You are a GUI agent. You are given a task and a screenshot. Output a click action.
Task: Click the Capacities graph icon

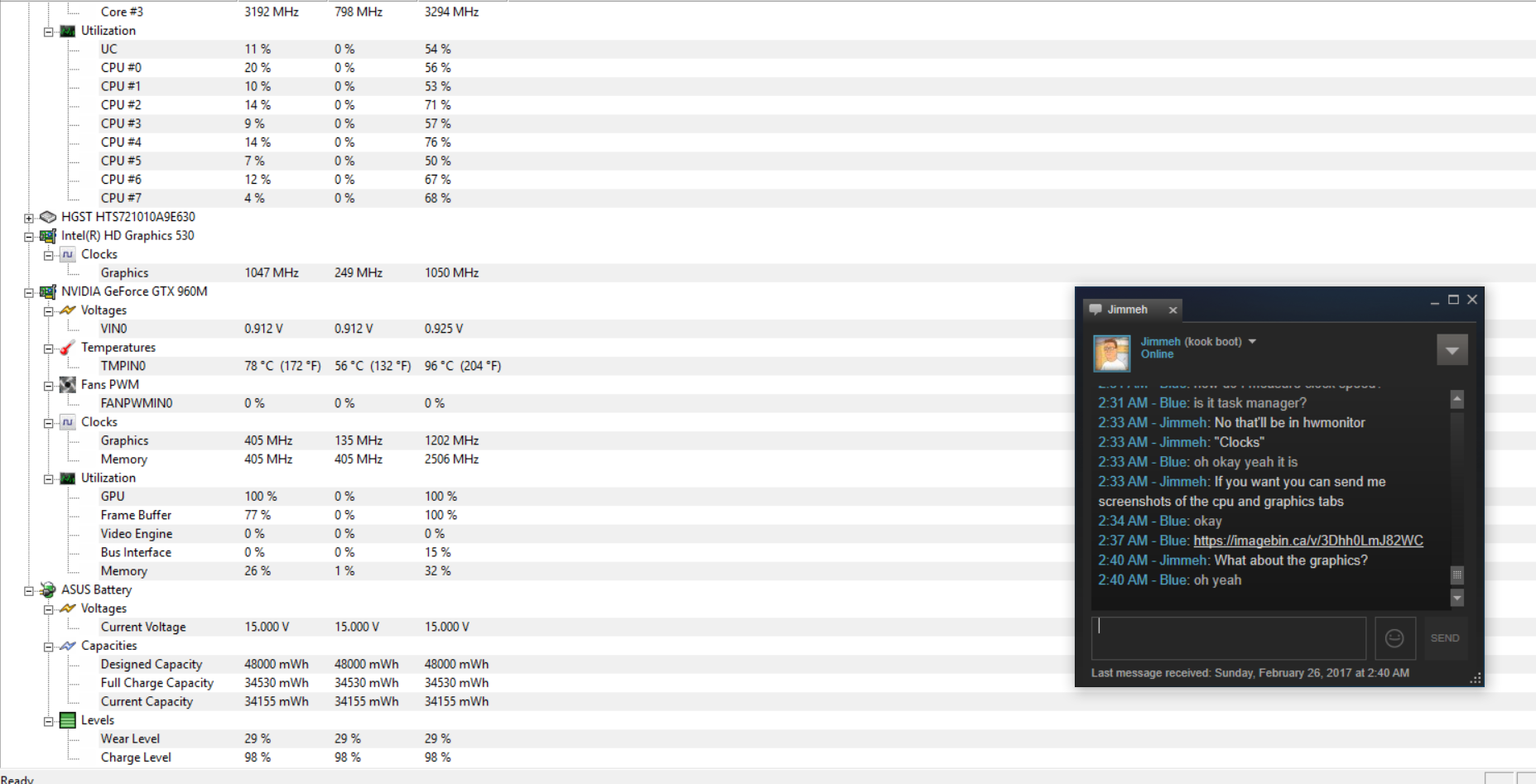[68, 646]
